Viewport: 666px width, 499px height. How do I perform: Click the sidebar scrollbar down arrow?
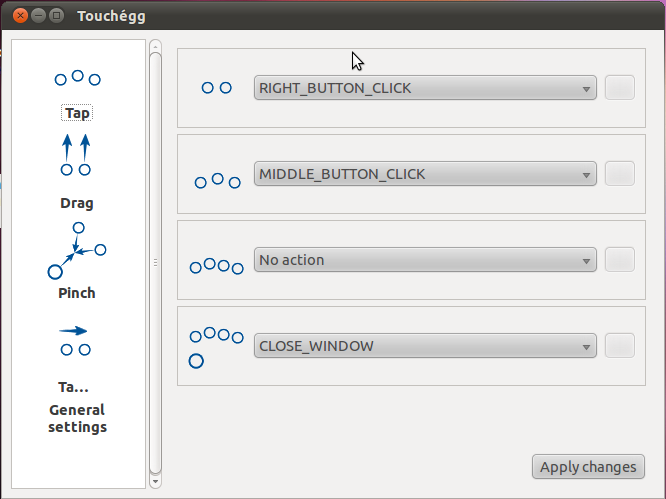click(155, 482)
